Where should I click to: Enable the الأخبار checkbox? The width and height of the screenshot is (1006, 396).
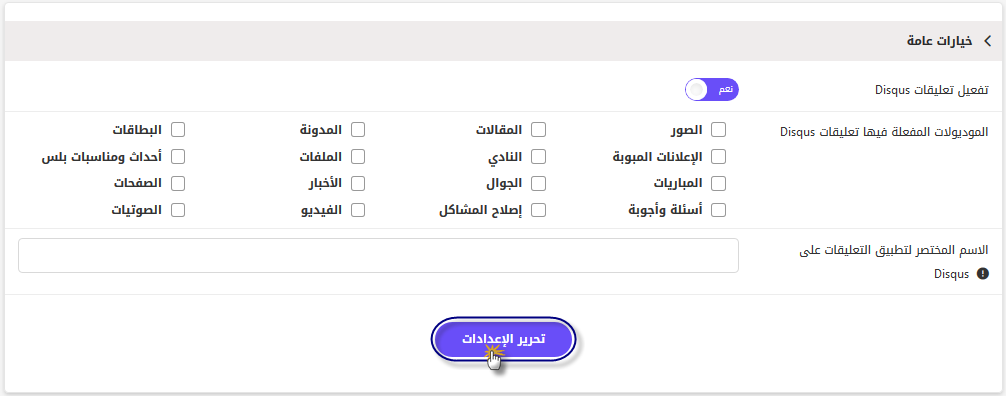(358, 184)
